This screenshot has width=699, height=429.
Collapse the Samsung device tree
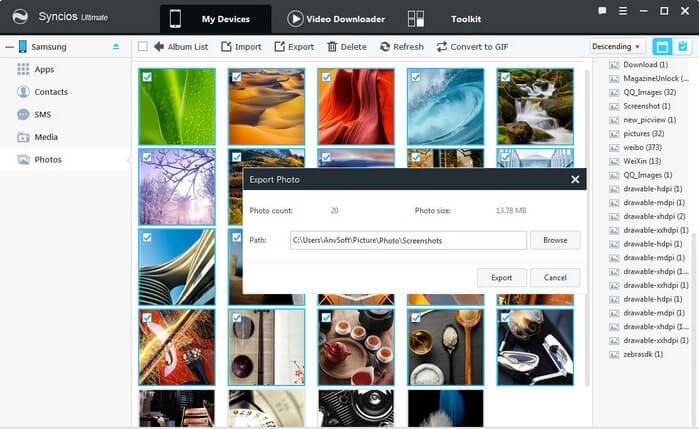pos(9,46)
